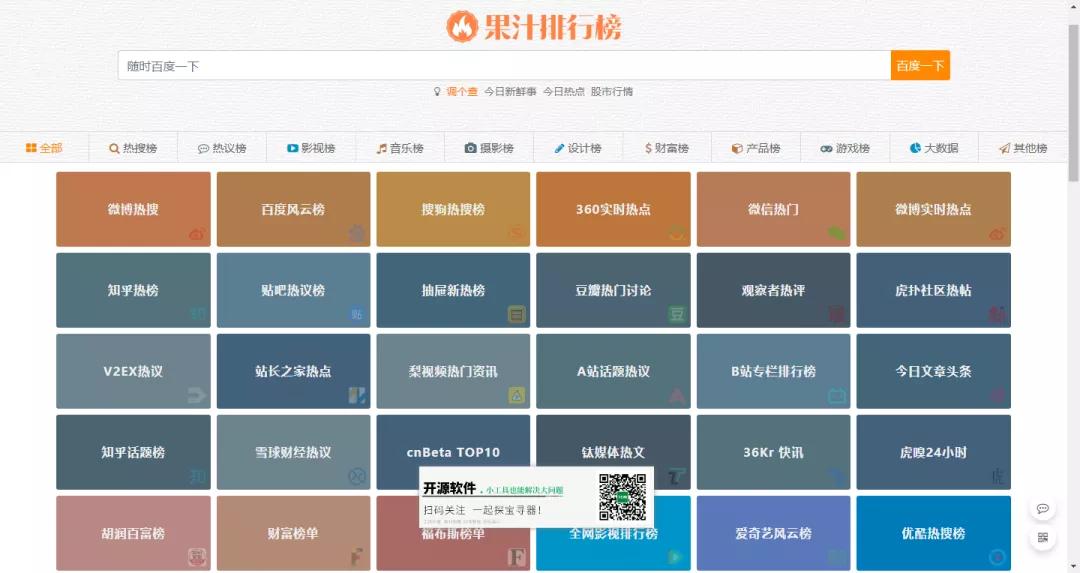Click the 果汁排行榜 flame logo
This screenshot has height=573, width=1080.
[461, 27]
